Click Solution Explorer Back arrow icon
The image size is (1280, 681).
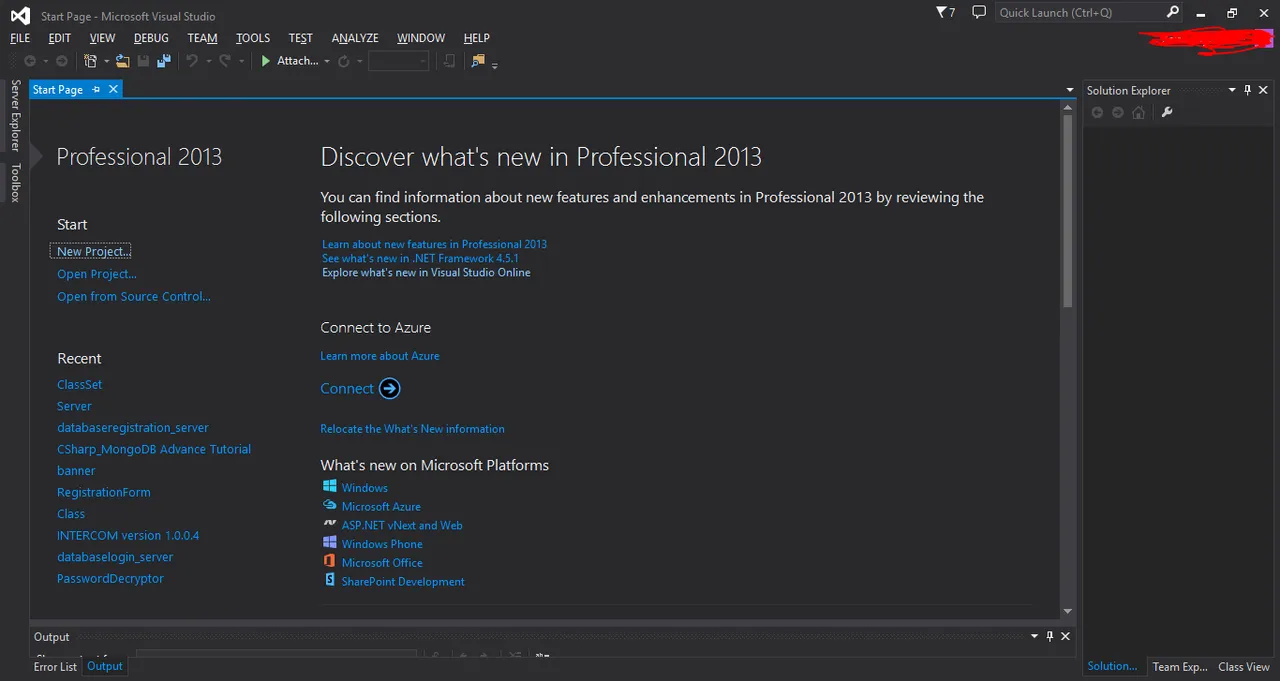tap(1097, 112)
